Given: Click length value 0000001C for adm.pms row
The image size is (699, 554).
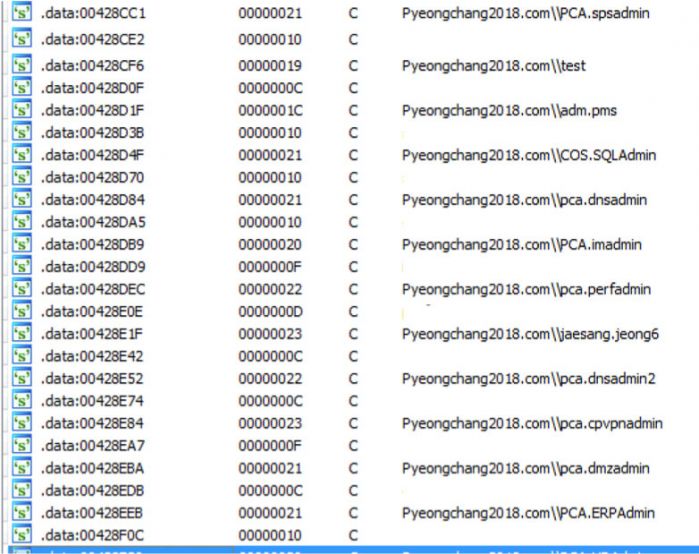Looking at the screenshot, I should pyautogui.click(x=272, y=111).
